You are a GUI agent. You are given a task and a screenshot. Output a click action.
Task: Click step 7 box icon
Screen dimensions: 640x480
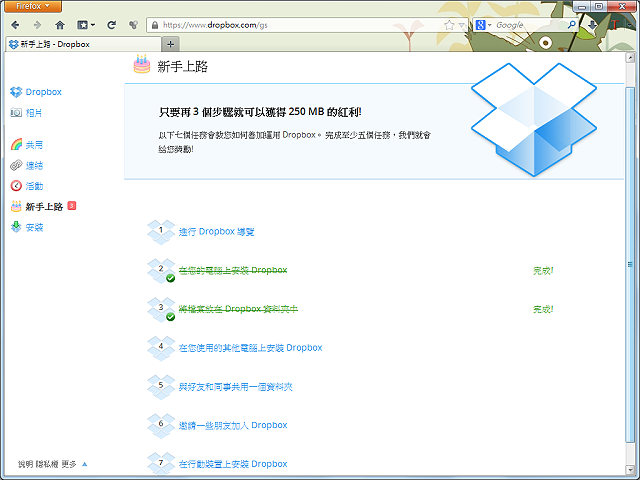coord(161,464)
